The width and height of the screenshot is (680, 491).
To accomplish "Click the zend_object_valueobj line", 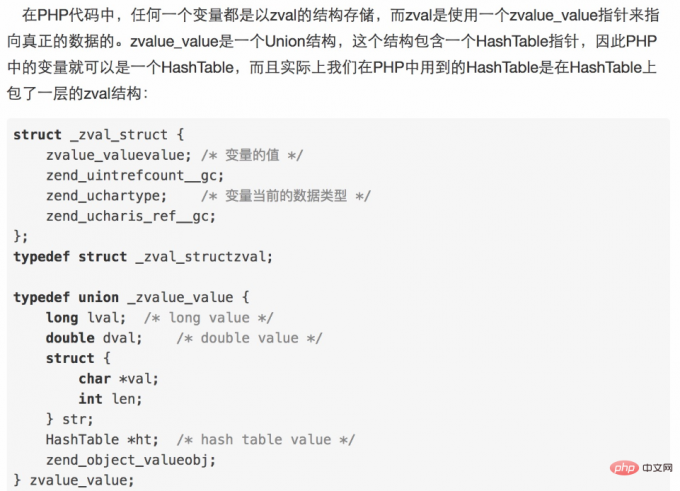I will click(x=131, y=460).
